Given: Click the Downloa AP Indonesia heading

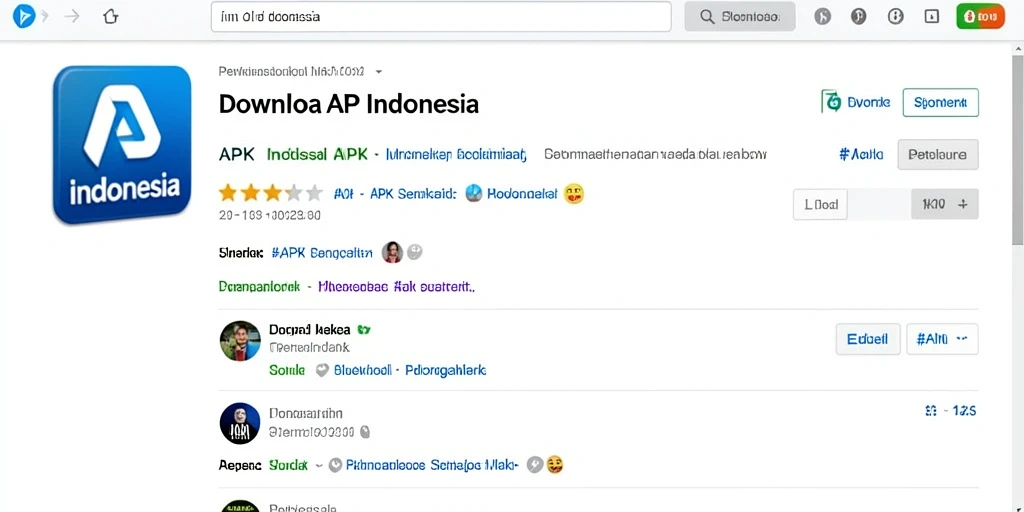Looking at the screenshot, I should (x=348, y=104).
